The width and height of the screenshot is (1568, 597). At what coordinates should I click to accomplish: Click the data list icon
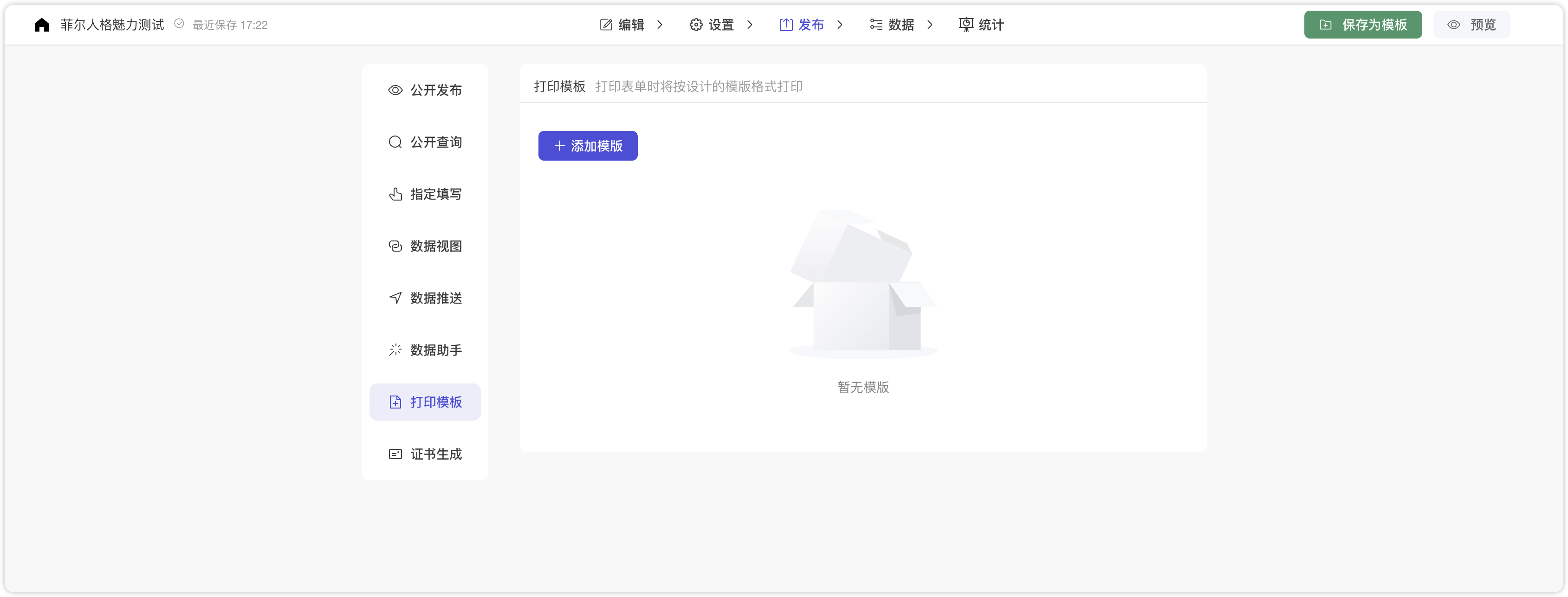point(876,24)
